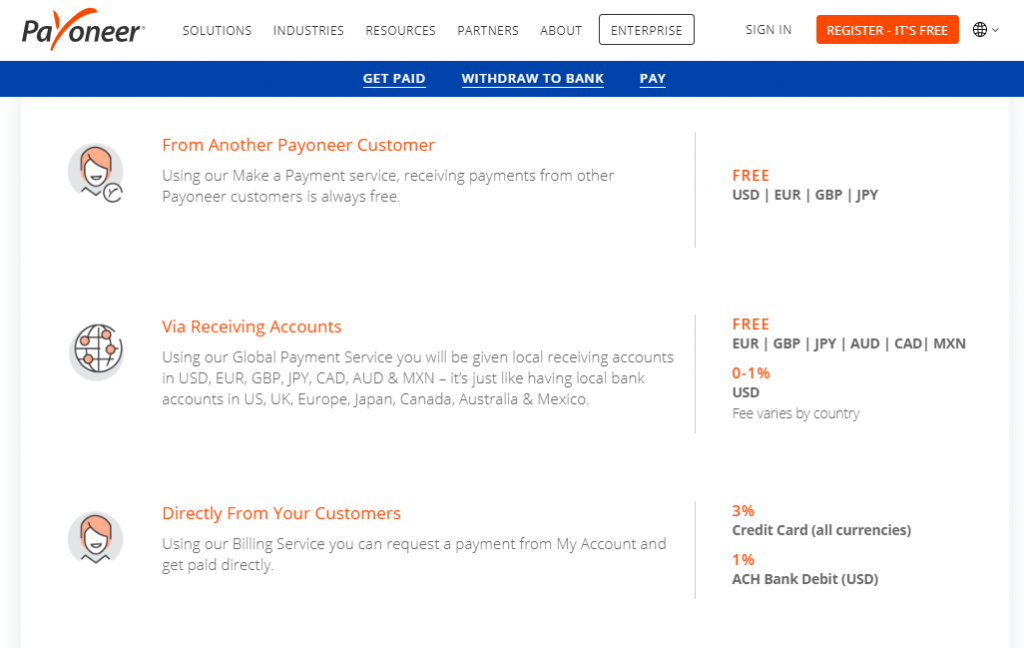Switch to the Get Paid tab

coord(394,79)
